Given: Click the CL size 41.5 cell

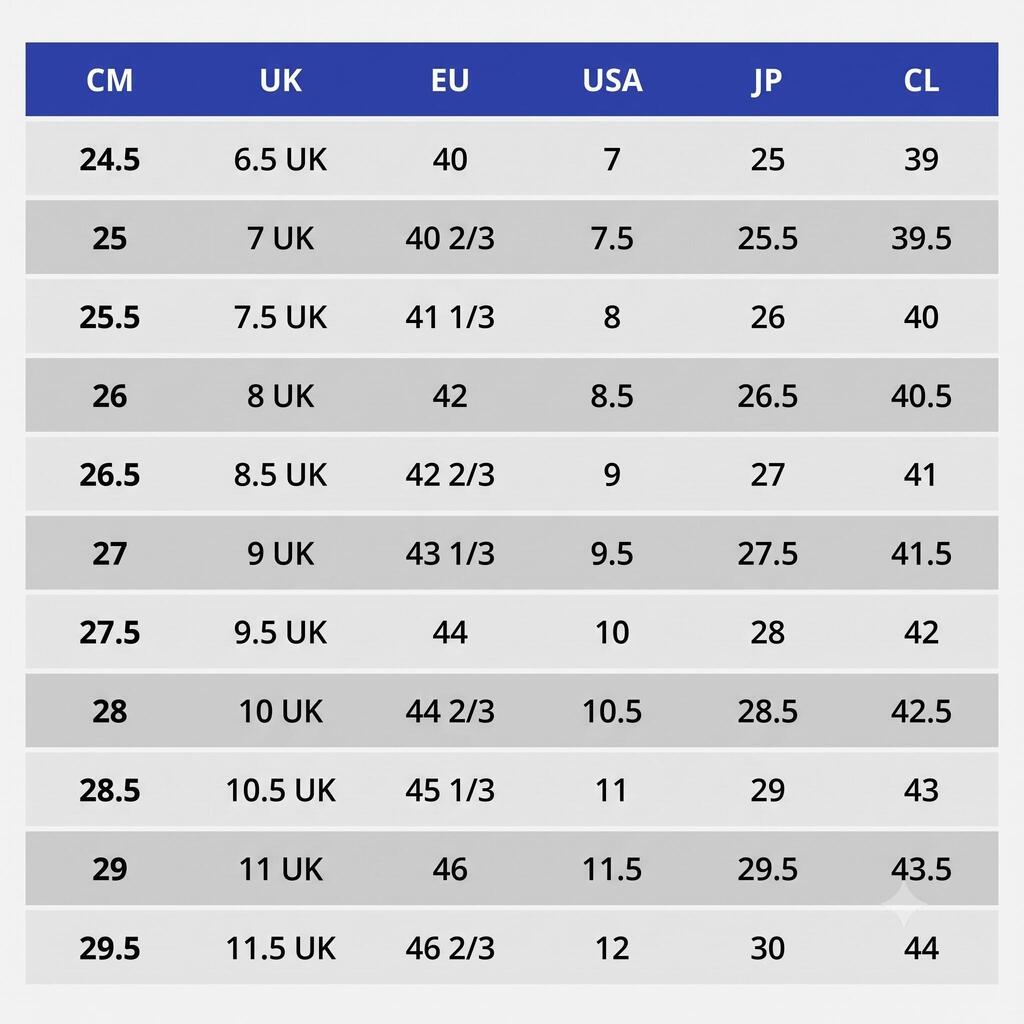Looking at the screenshot, I should pos(921,554).
